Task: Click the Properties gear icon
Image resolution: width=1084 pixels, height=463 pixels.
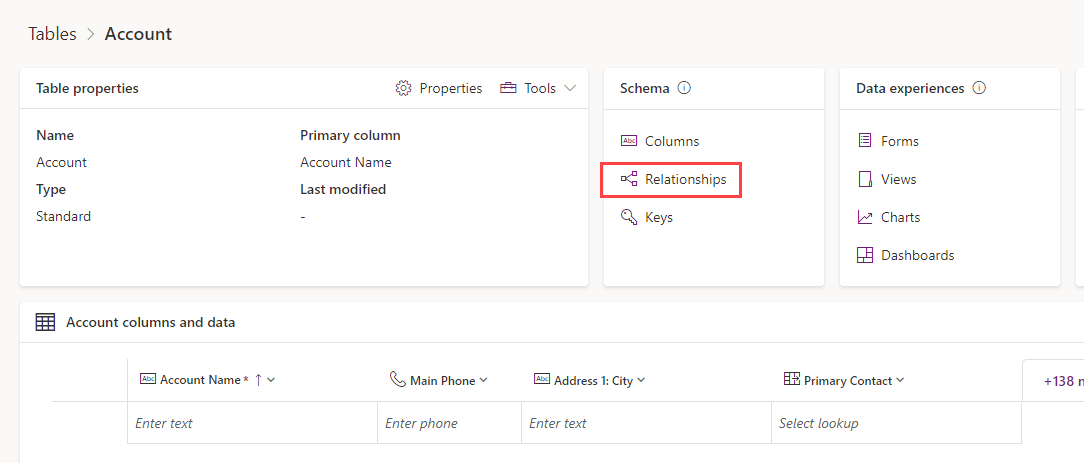Action: (x=403, y=88)
